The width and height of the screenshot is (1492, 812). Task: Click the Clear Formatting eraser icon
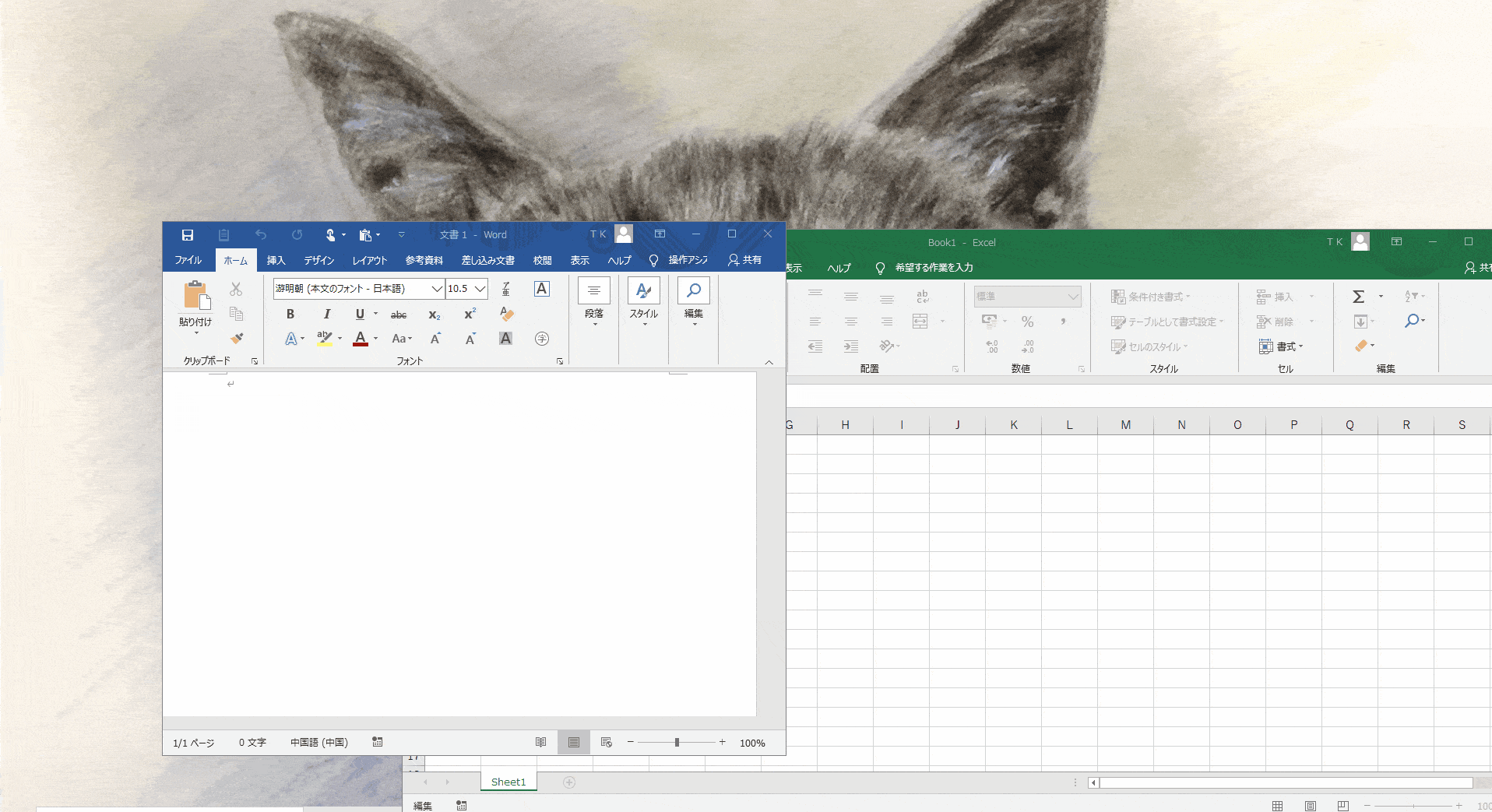(507, 314)
